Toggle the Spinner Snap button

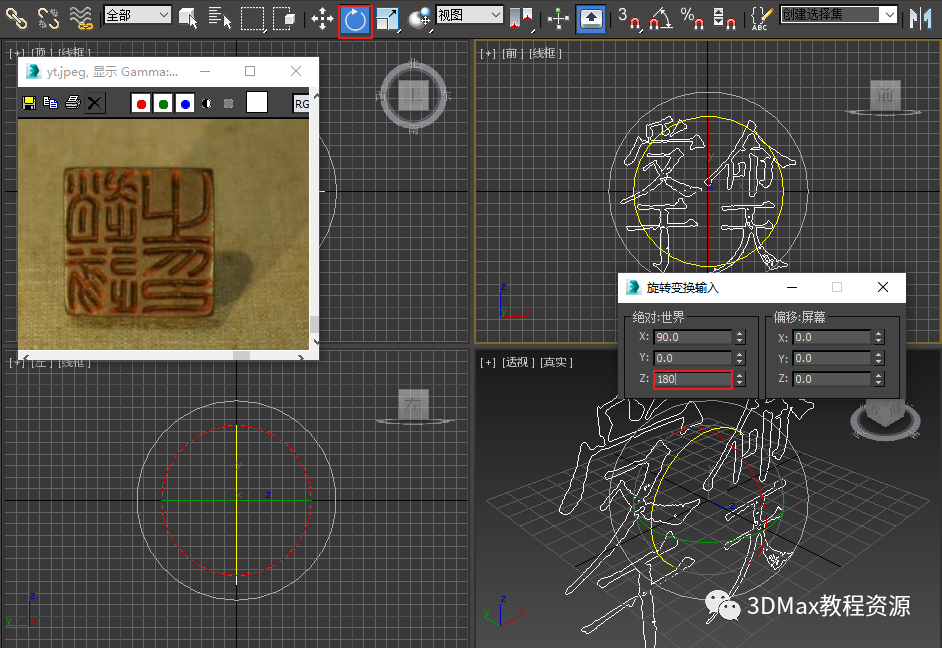coord(724,19)
